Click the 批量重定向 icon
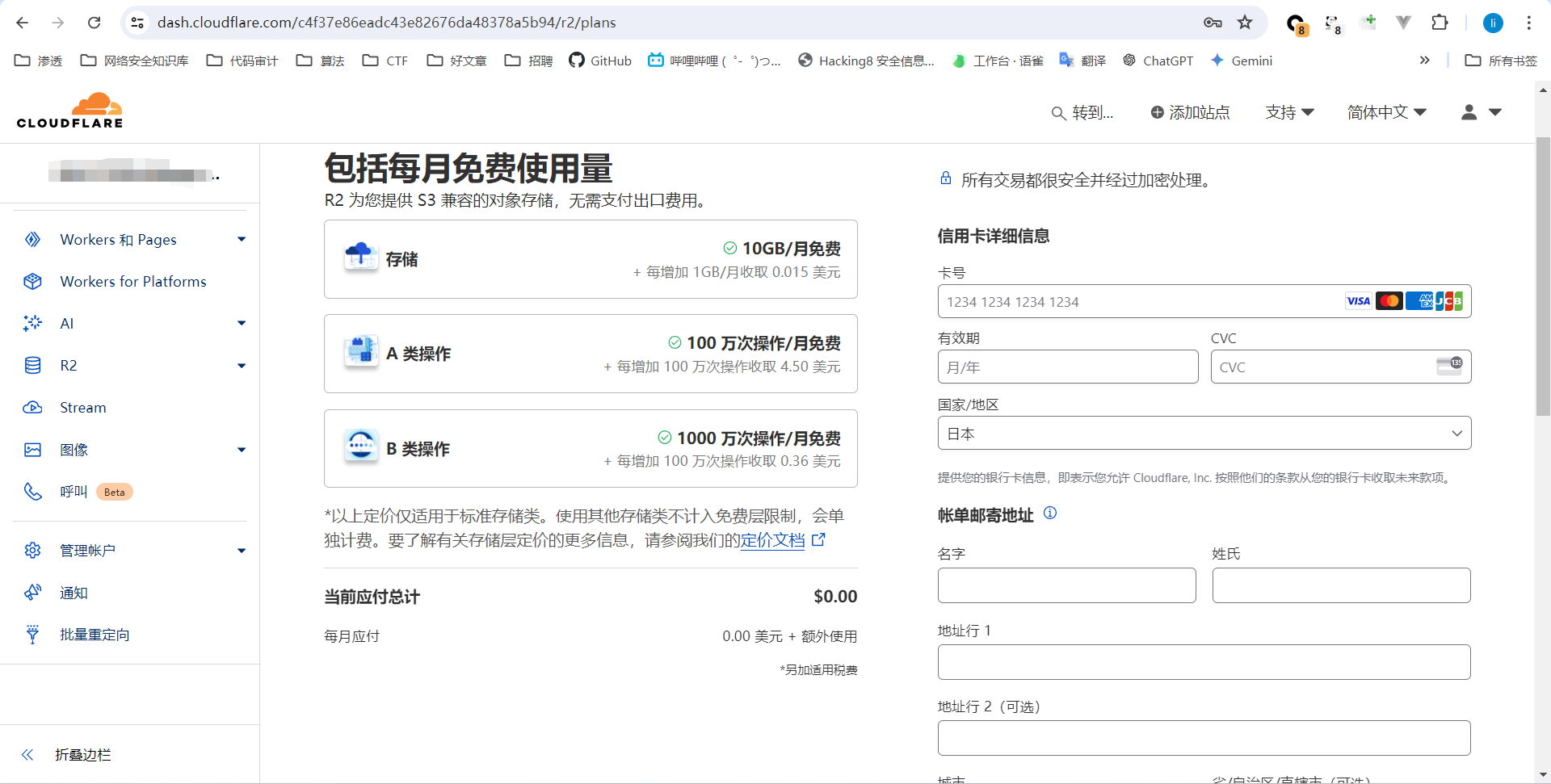This screenshot has width=1551, height=784. 32,635
